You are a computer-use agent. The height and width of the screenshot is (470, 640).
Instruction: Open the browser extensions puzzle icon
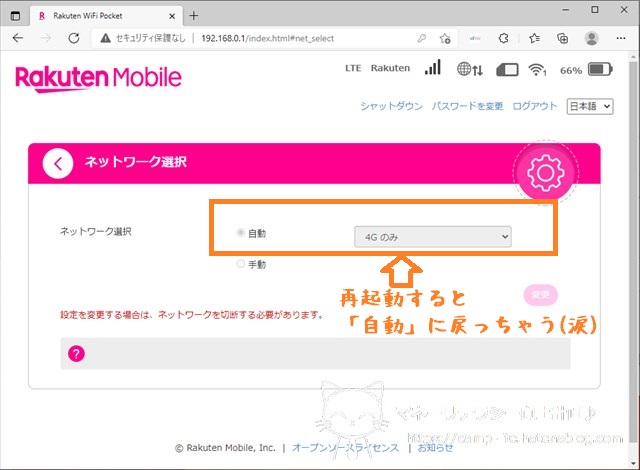504,38
